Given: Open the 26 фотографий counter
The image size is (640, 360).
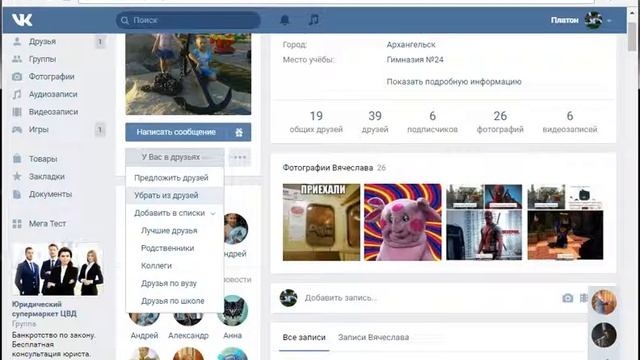Looking at the screenshot, I should (x=500, y=122).
